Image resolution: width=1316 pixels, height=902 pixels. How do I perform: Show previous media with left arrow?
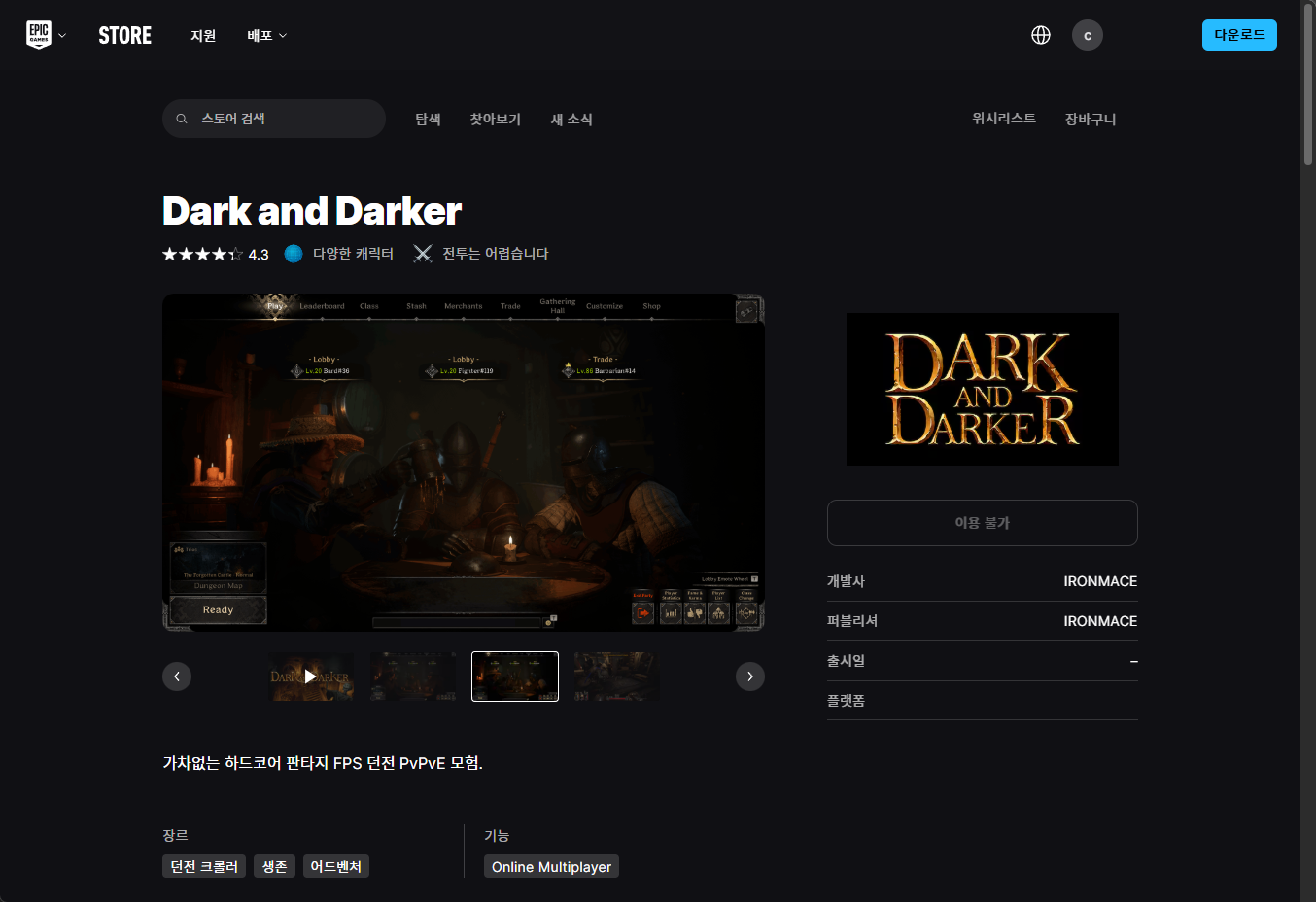(177, 676)
